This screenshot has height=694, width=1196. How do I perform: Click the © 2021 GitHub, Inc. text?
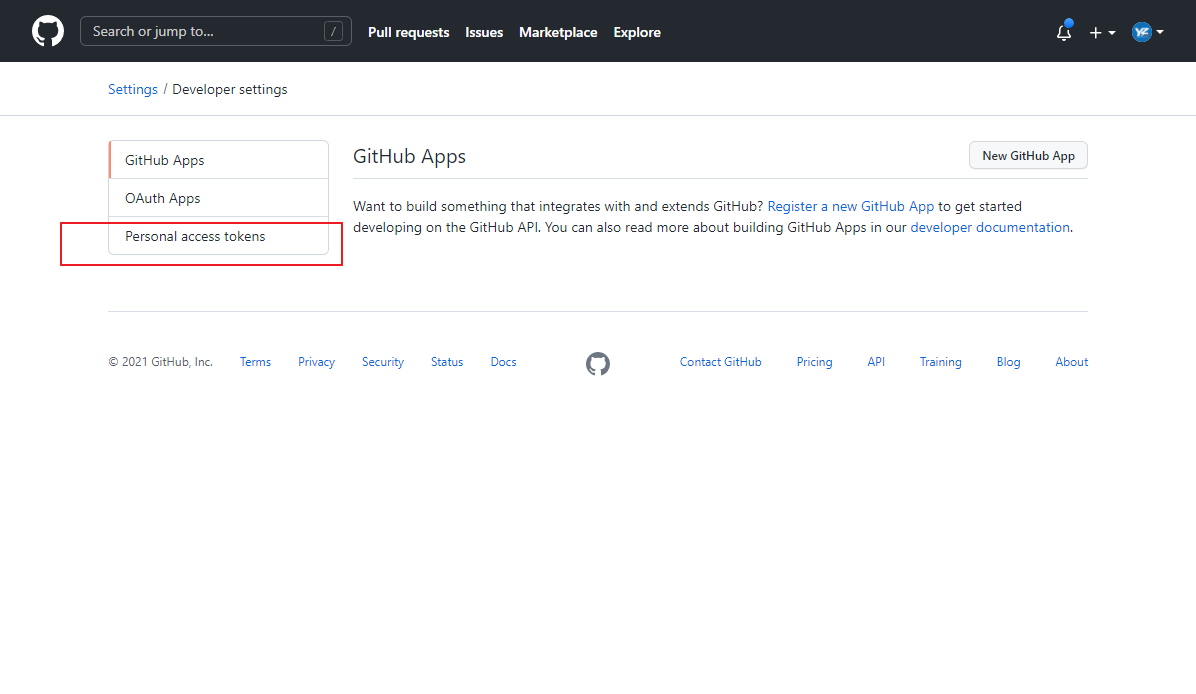(x=160, y=362)
